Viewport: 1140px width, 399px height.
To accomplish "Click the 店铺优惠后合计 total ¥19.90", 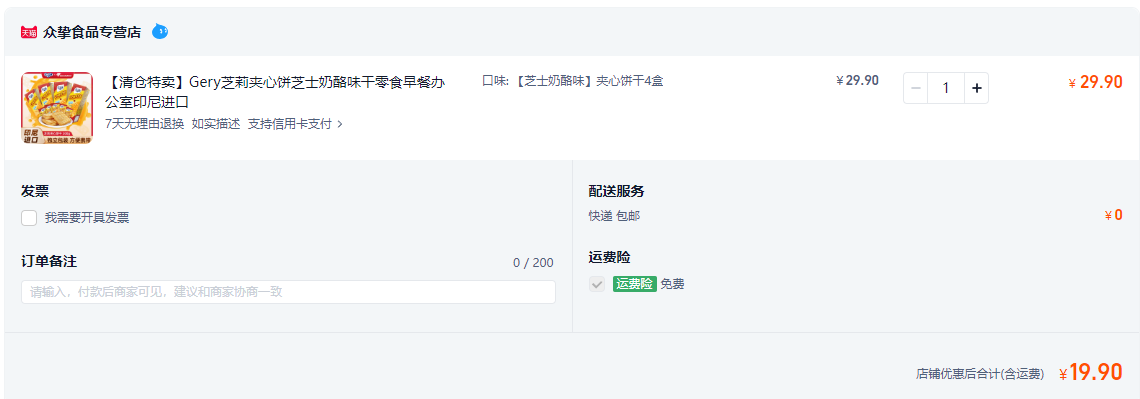I will tap(1091, 373).
